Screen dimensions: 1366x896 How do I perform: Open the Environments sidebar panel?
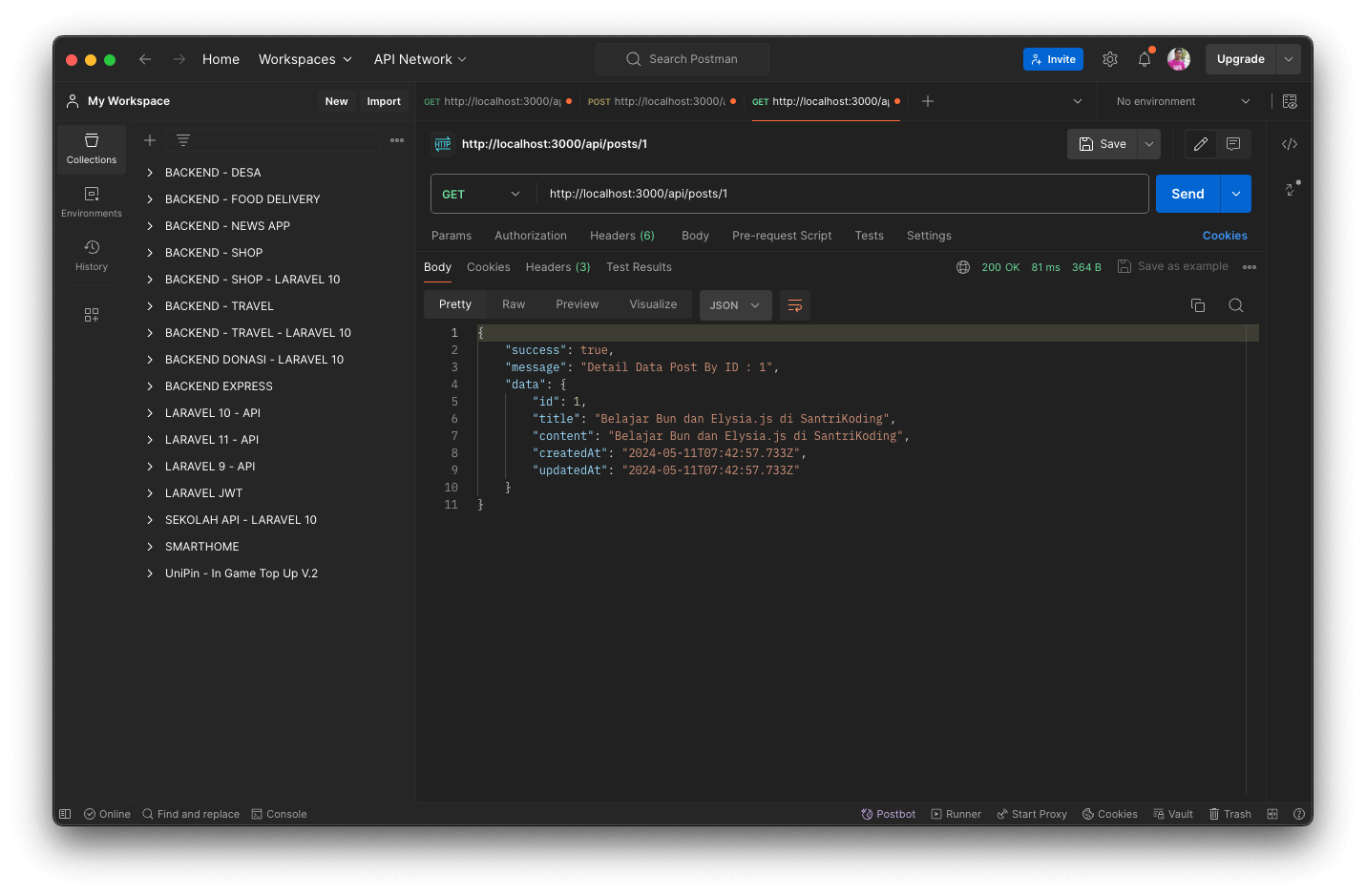point(92,201)
